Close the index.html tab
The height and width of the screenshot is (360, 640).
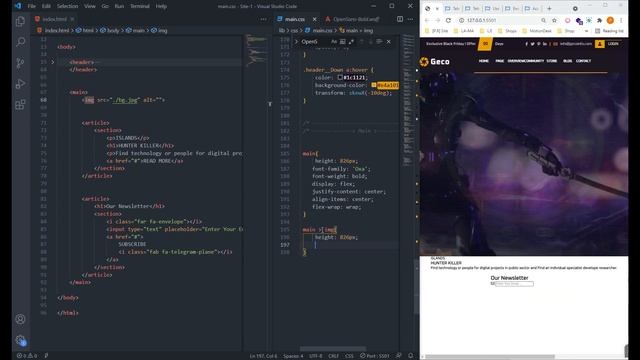coord(72,19)
